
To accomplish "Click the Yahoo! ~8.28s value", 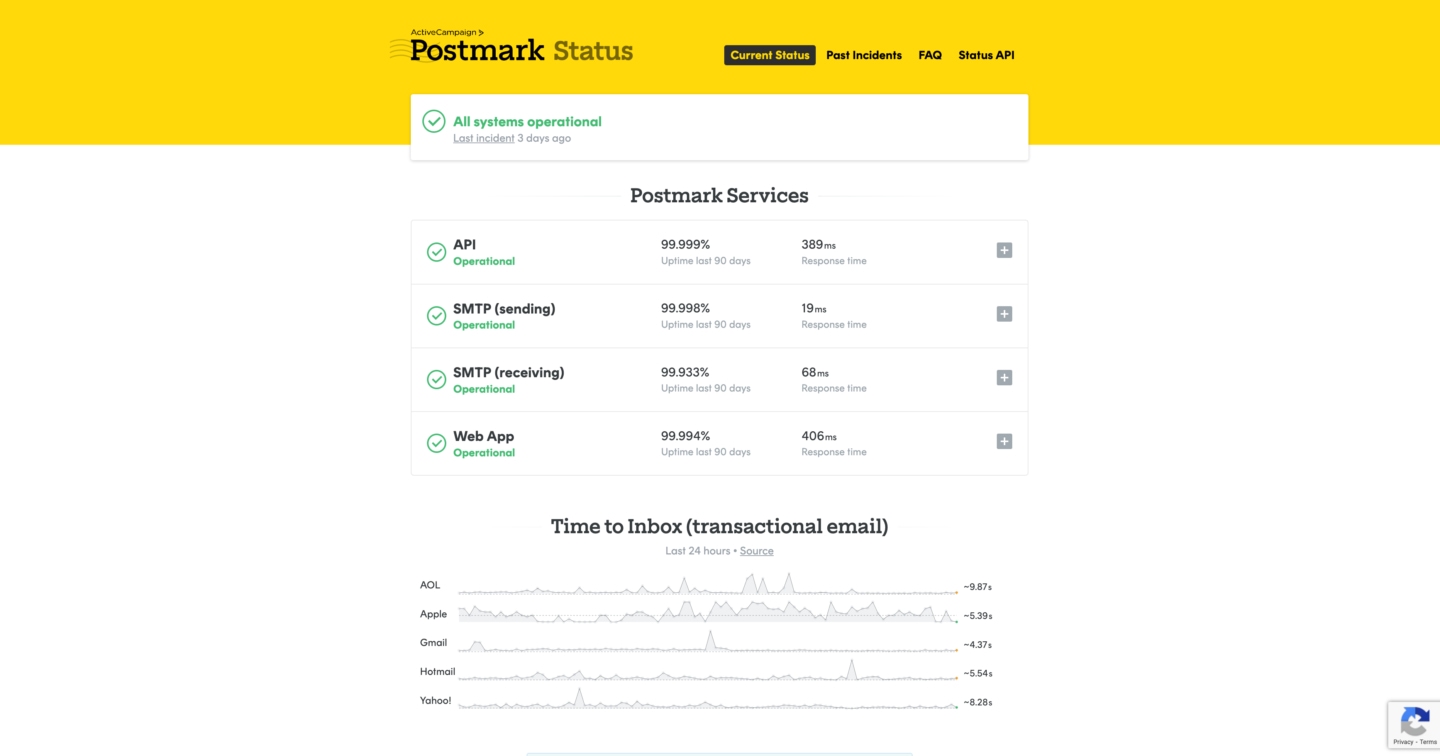I will 978,702.
